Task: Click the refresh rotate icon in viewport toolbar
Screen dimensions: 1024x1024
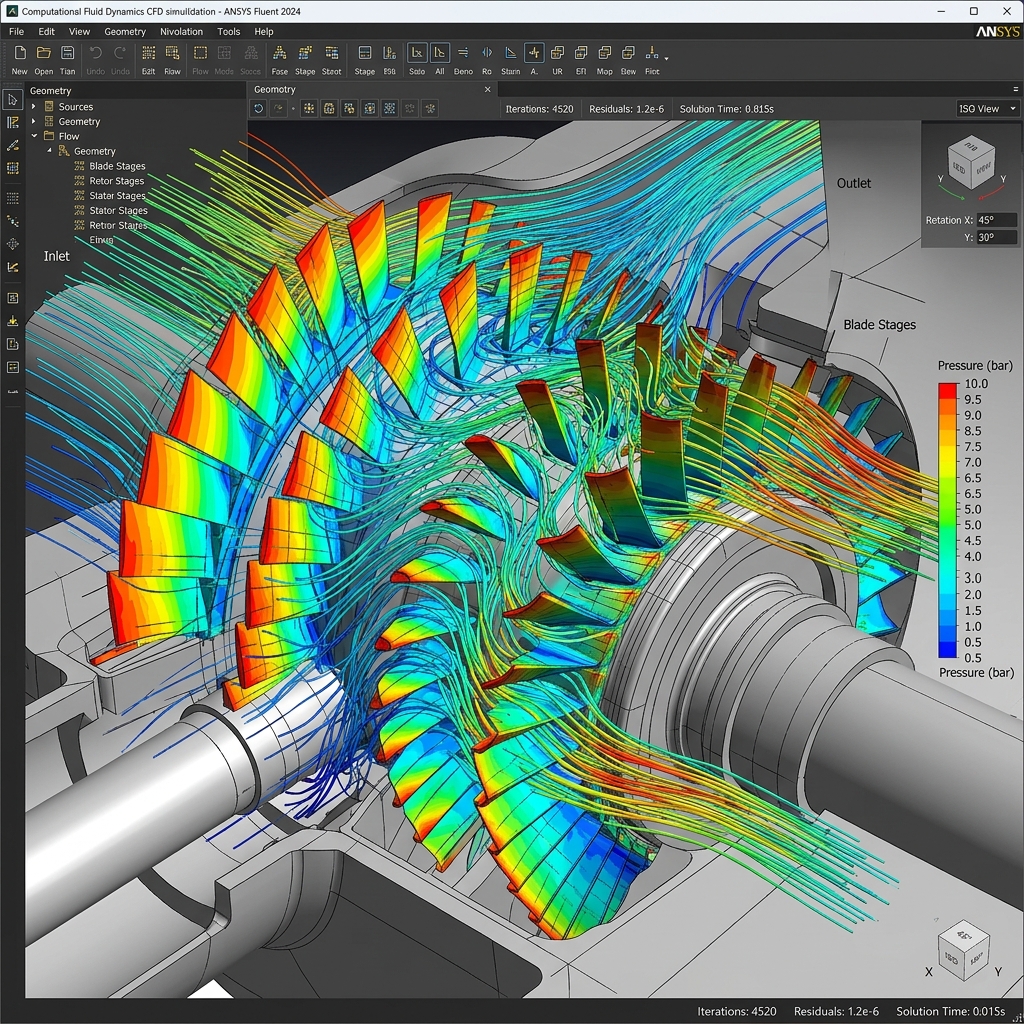Action: tap(259, 108)
